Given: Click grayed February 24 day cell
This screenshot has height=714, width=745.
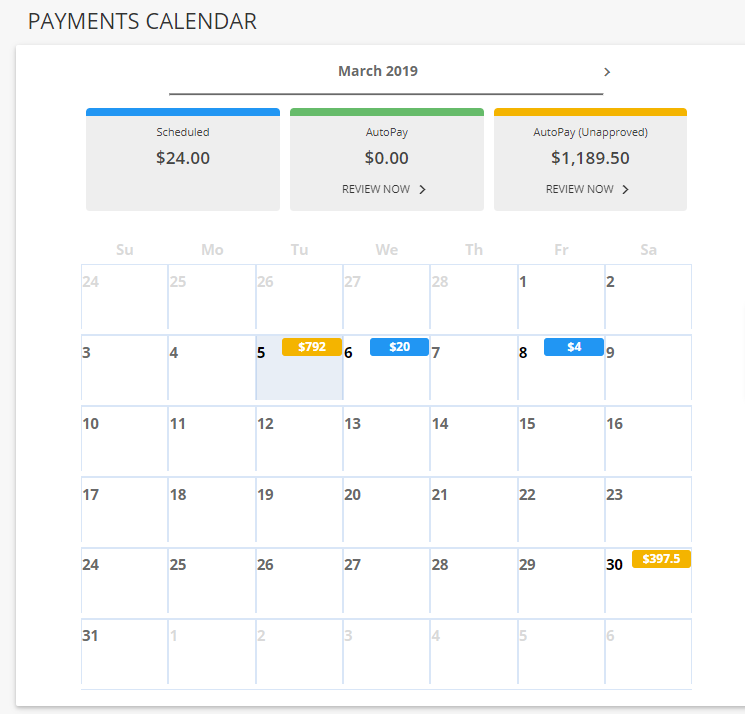Looking at the screenshot, I should [x=124, y=296].
